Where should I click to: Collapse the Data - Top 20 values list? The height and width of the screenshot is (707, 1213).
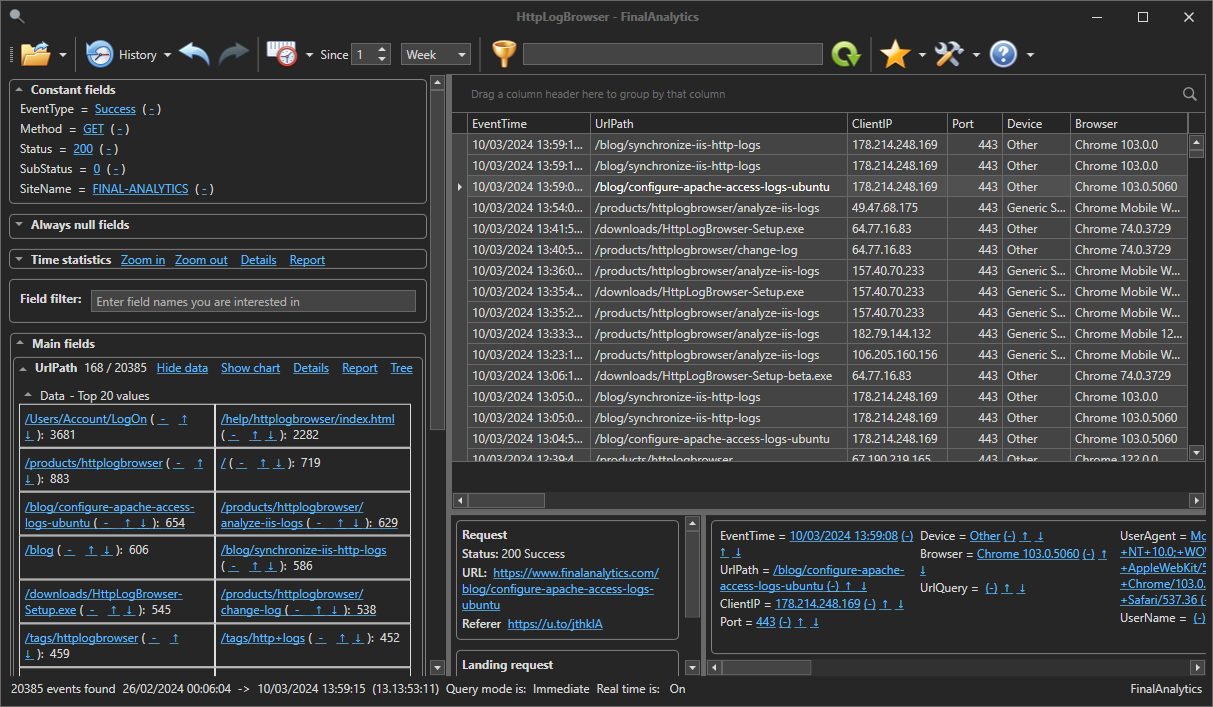point(28,396)
